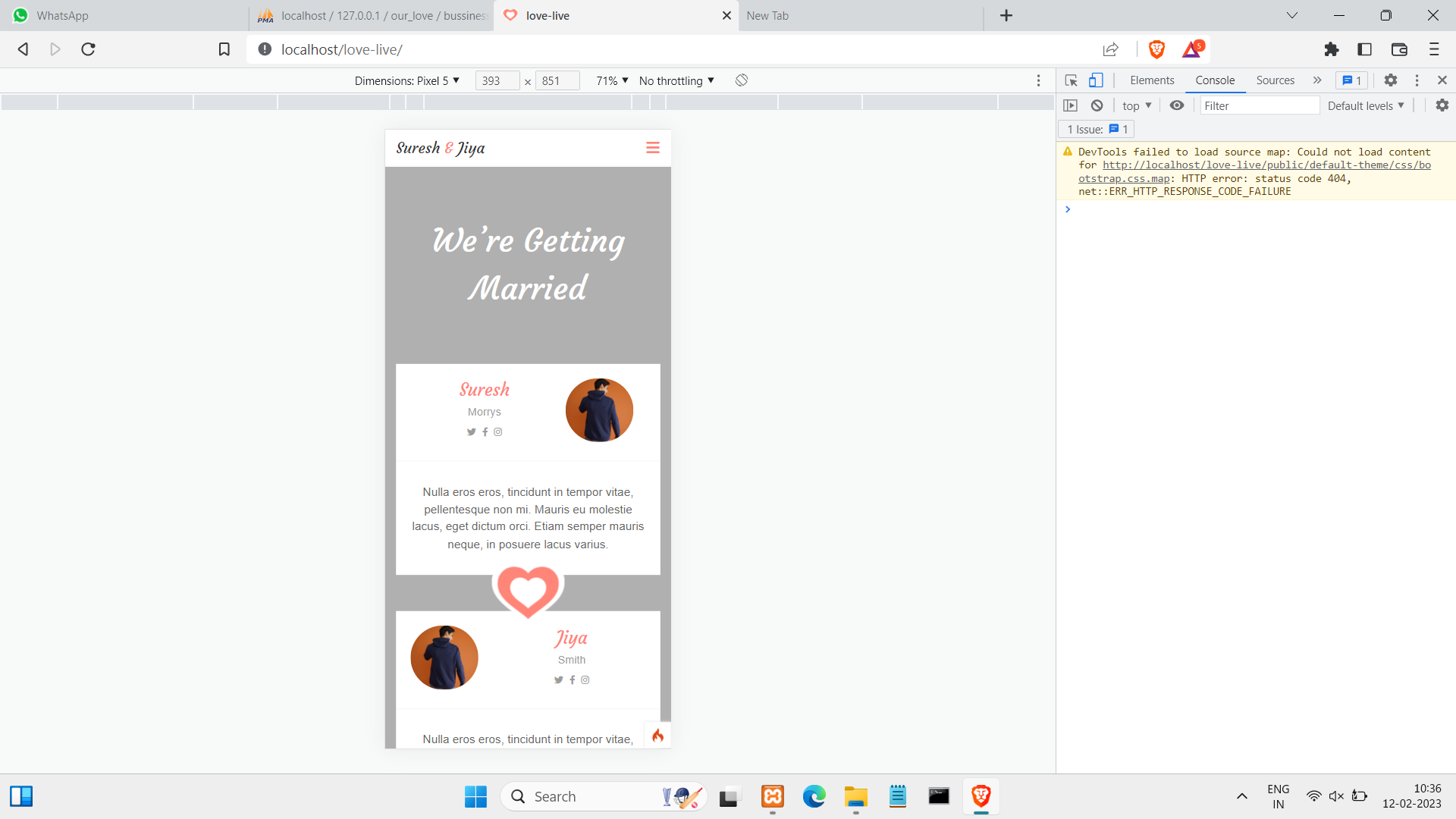This screenshot has height=819, width=1456.
Task: Open the No throttling dropdown
Action: [x=676, y=80]
